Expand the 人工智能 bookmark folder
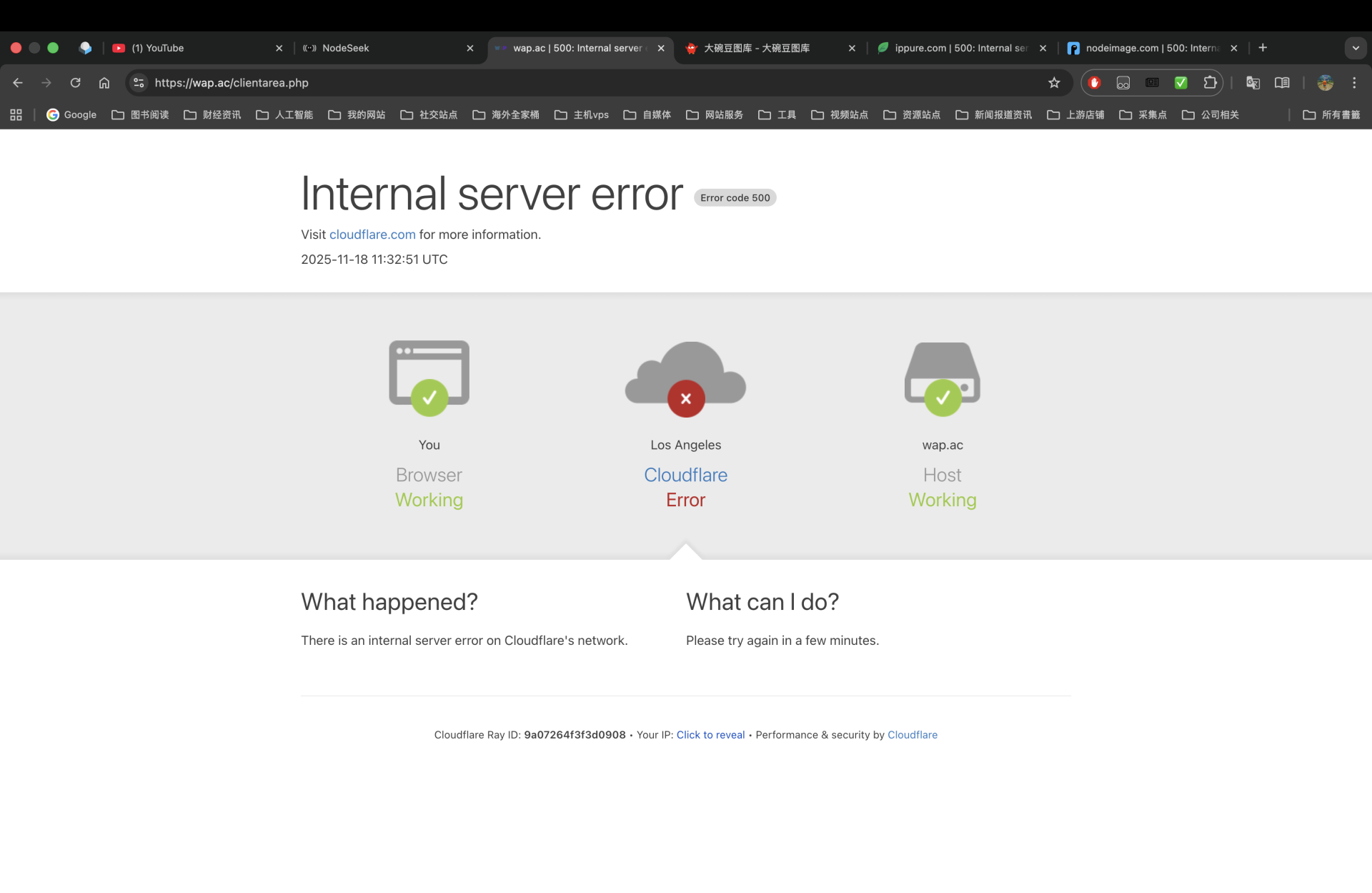Viewport: 1372px width, 893px height. tap(285, 114)
